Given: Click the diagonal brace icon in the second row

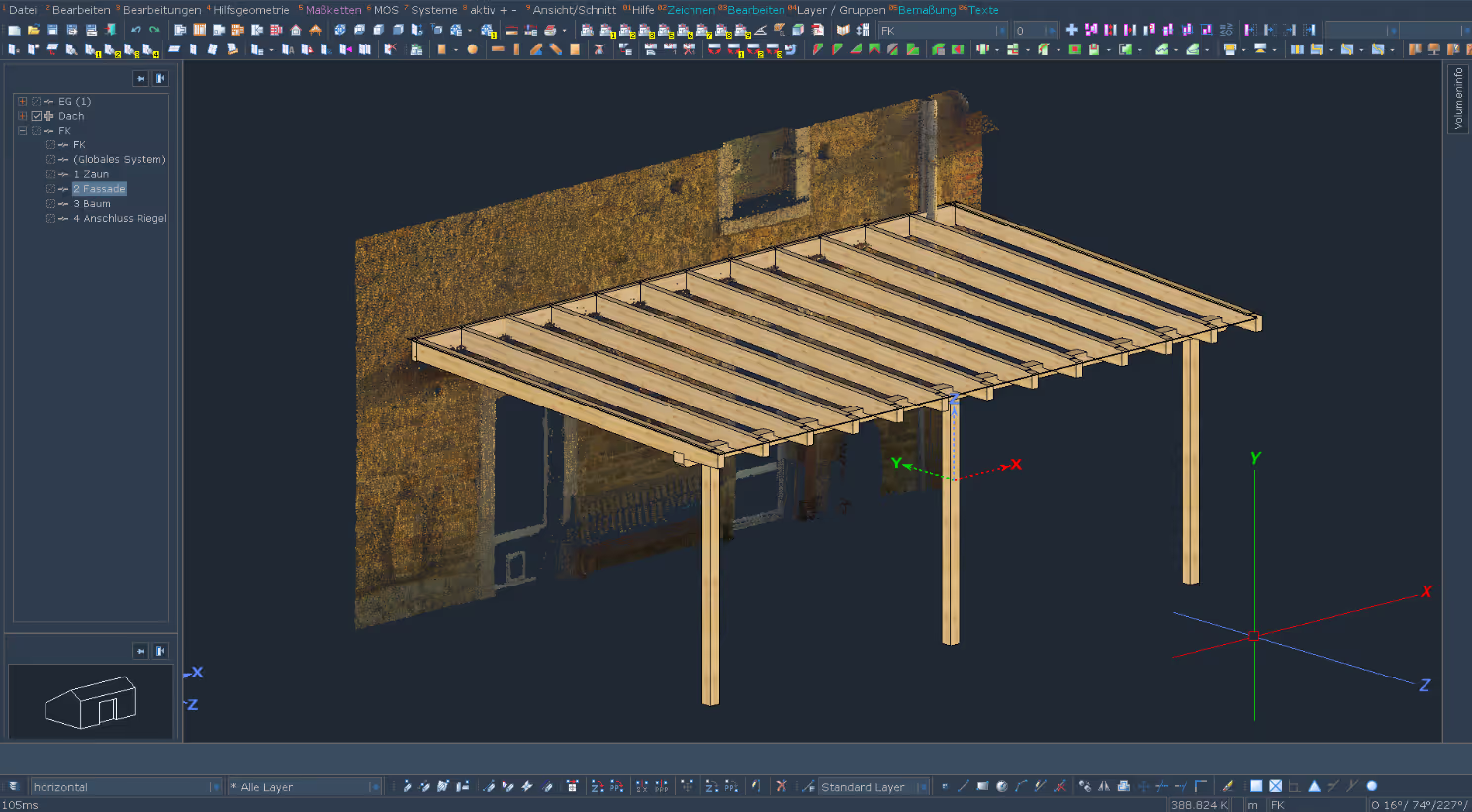Looking at the screenshot, I should 536,49.
